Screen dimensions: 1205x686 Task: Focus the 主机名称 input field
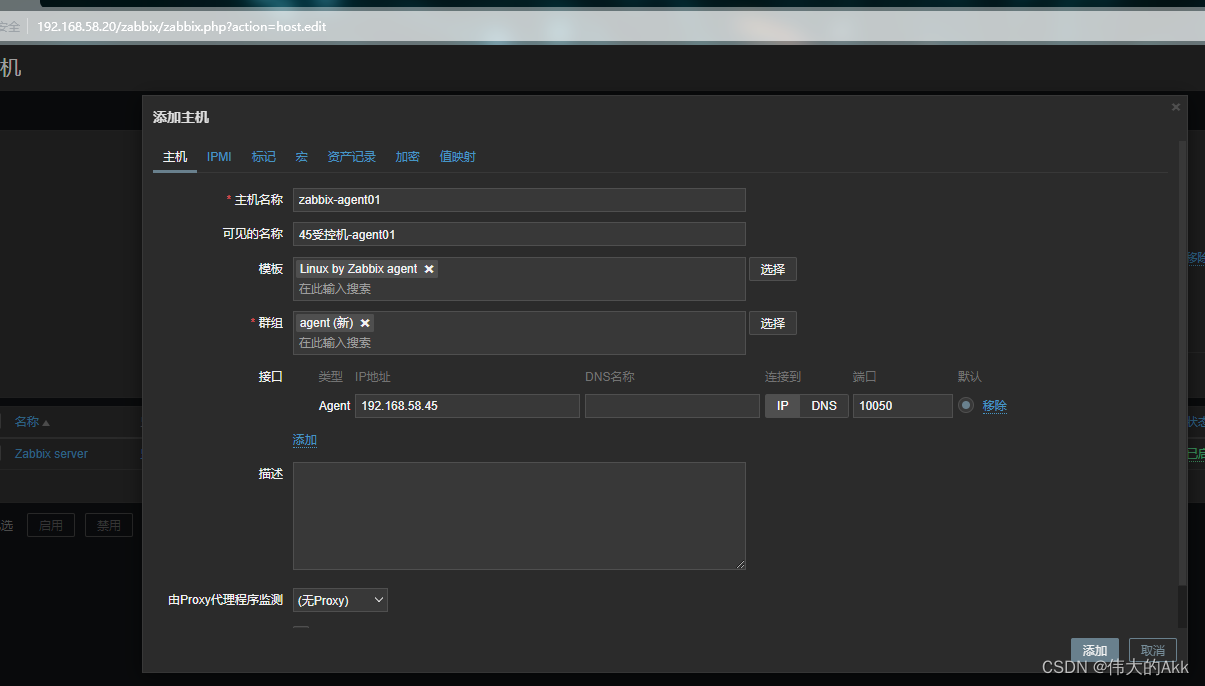(519, 200)
